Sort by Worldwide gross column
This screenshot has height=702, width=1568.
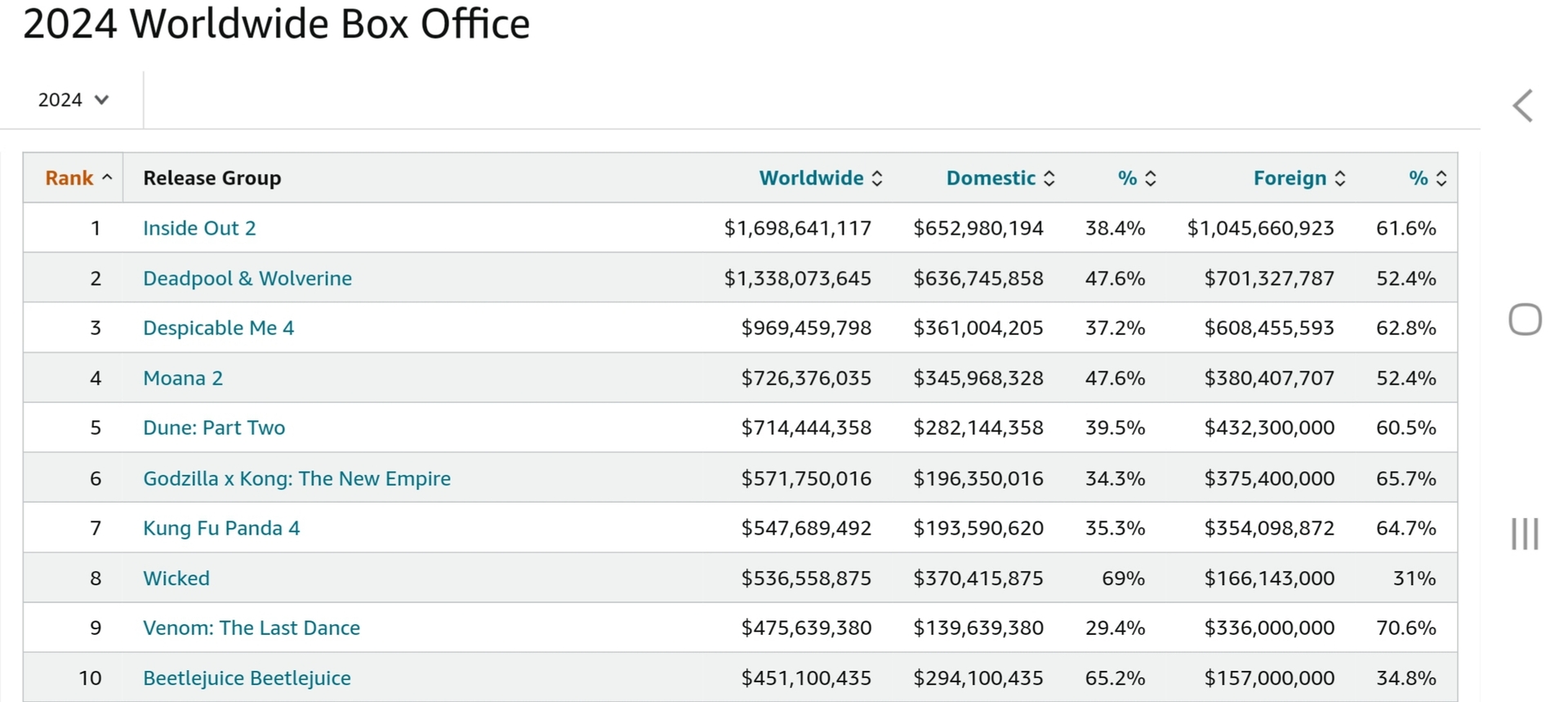821,178
